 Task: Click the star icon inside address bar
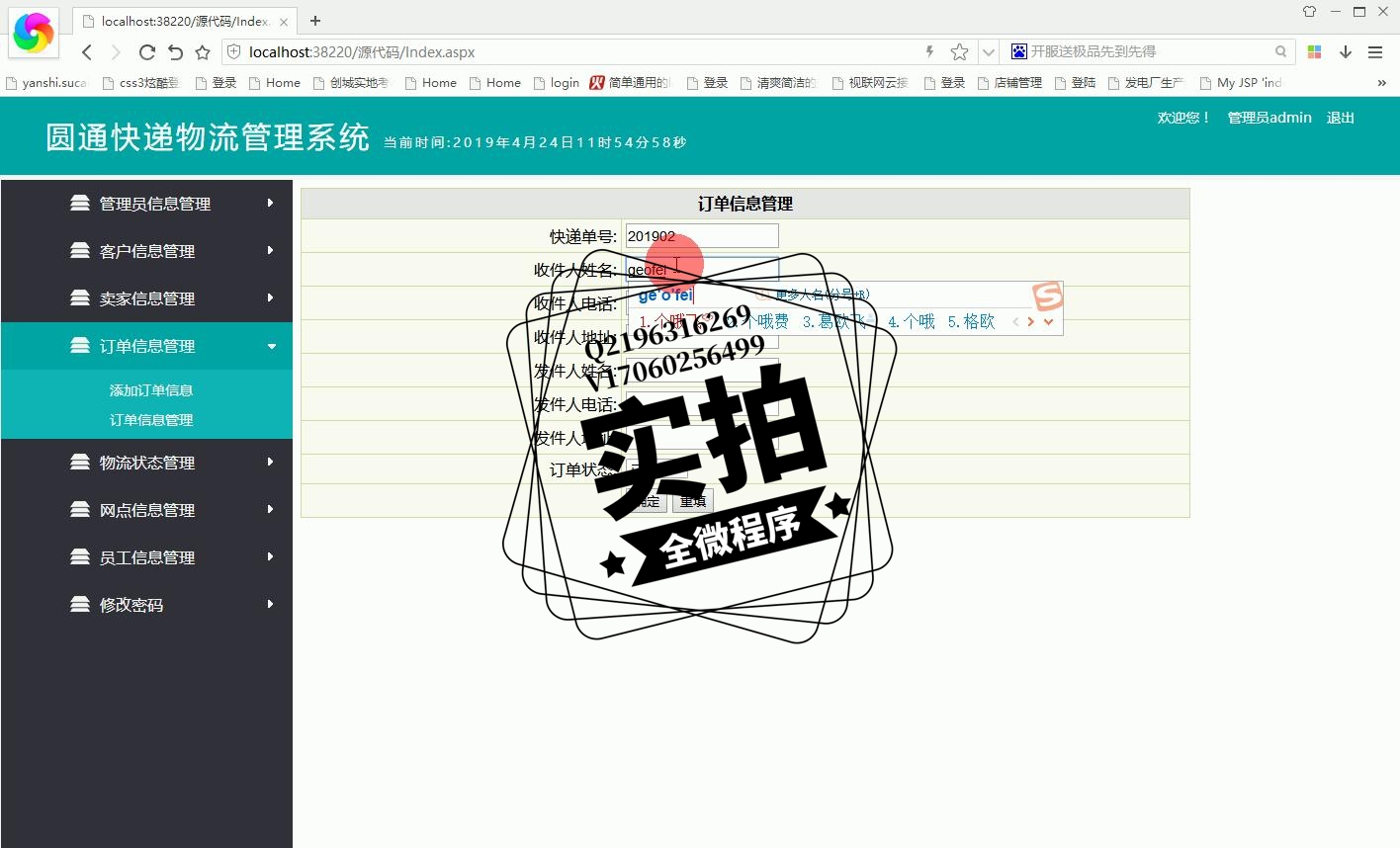[959, 51]
